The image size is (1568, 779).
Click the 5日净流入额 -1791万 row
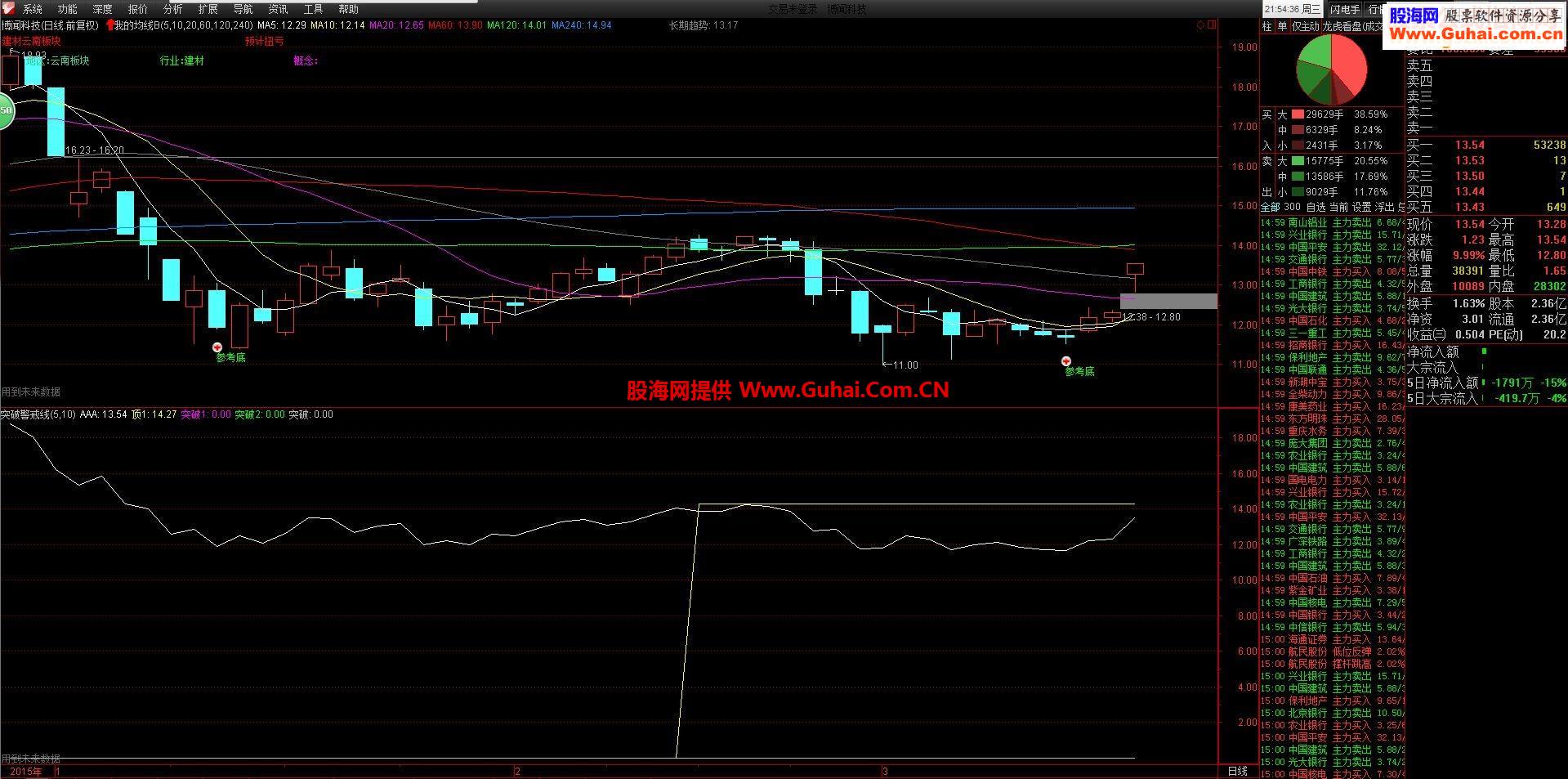tap(1486, 383)
